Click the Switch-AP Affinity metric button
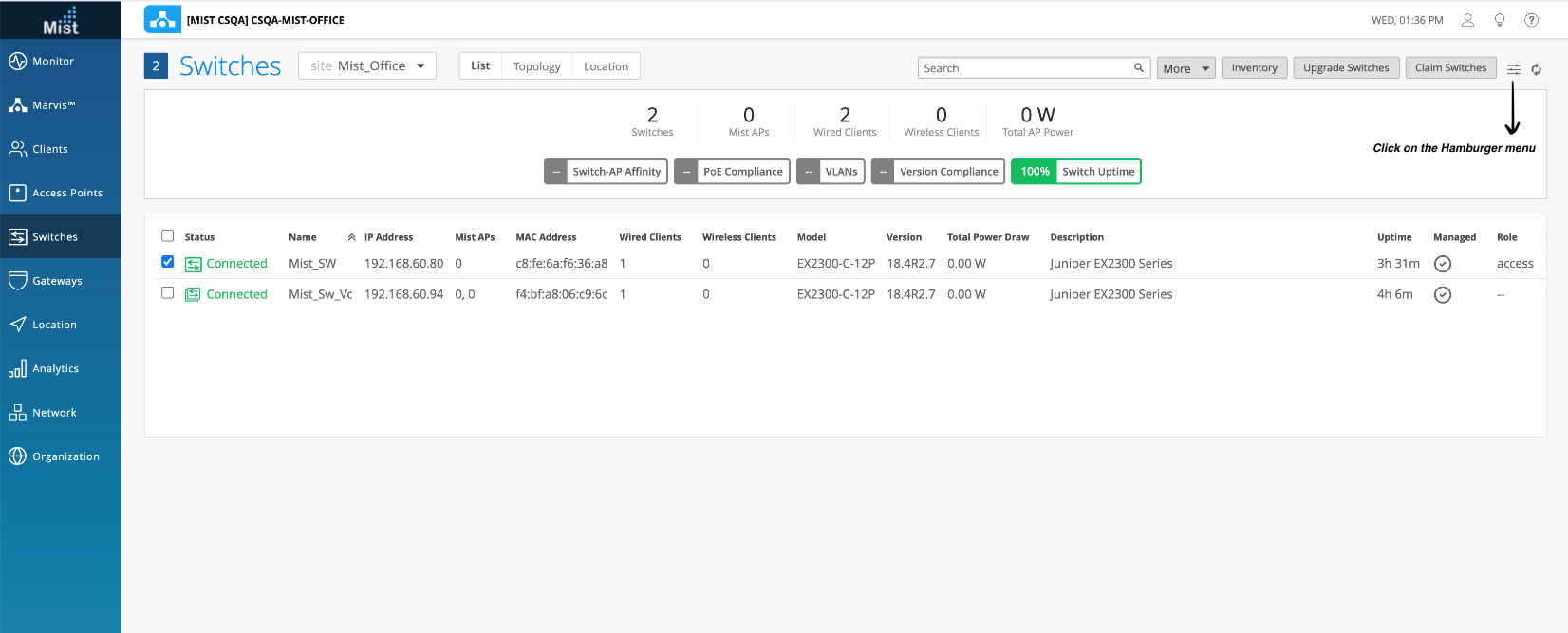The height and width of the screenshot is (633, 1568). point(606,172)
